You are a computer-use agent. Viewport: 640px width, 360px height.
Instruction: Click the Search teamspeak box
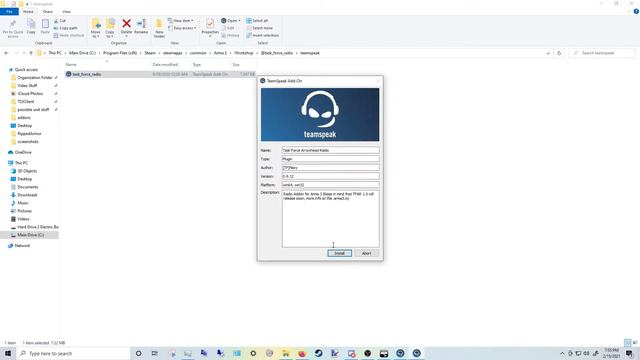pyautogui.click(x=602, y=53)
